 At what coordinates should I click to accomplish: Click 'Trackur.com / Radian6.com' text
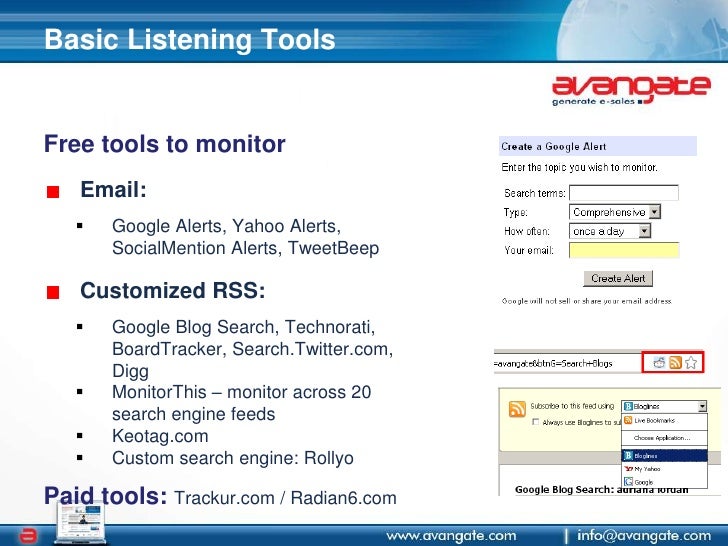(x=285, y=498)
